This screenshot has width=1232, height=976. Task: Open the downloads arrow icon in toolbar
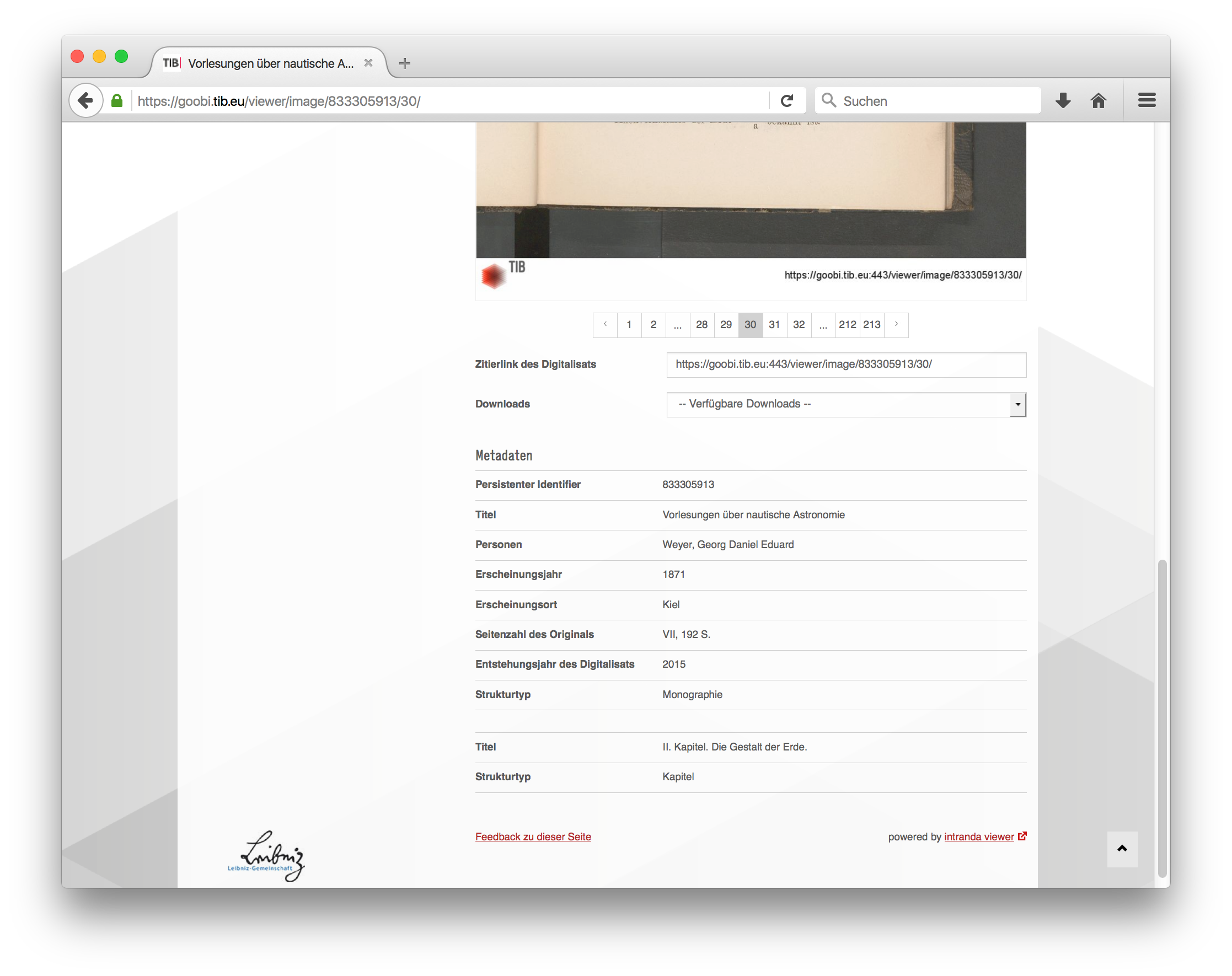[1062, 101]
